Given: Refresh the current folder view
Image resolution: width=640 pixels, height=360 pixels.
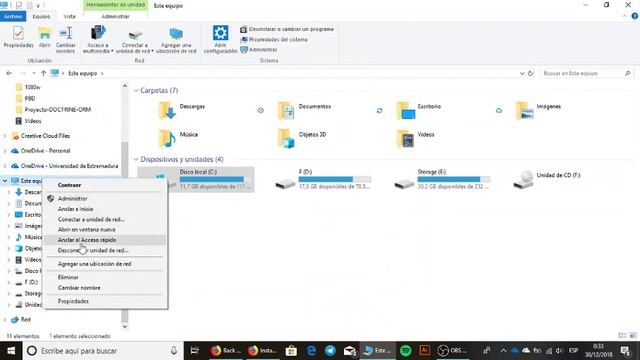Looking at the screenshot, I should click(531, 73).
